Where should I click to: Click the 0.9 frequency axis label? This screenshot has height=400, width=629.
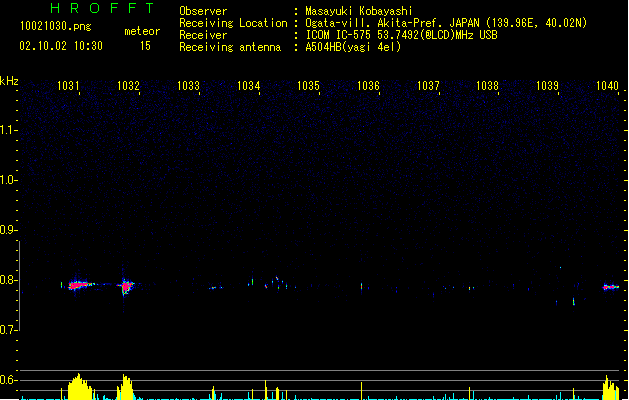[x=8, y=230]
